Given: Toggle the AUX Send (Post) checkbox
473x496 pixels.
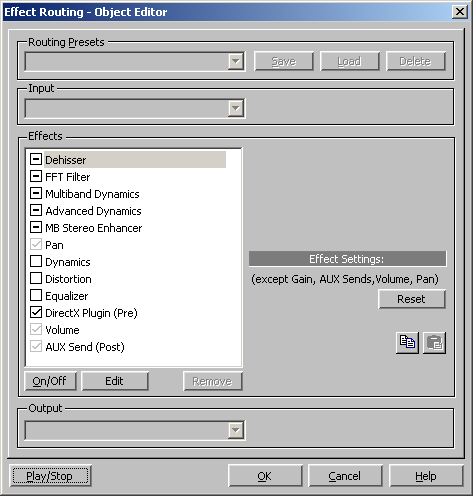Looking at the screenshot, I should (36, 346).
